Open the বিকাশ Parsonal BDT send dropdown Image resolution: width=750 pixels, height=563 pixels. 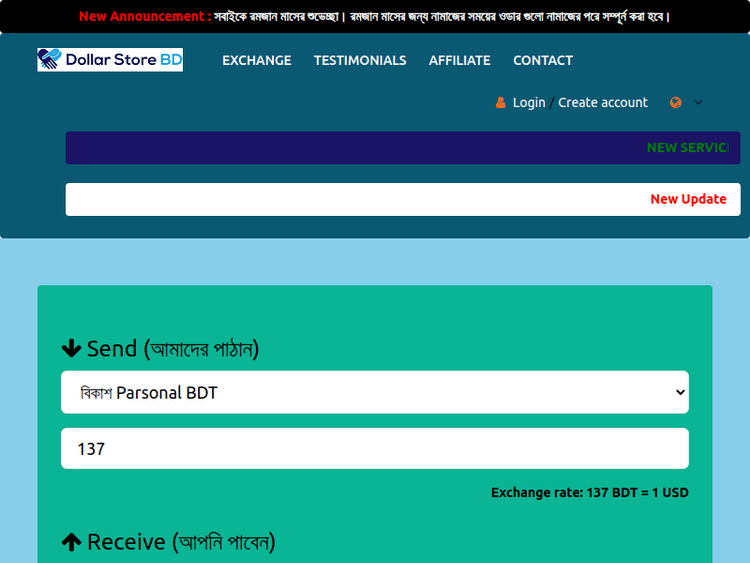click(375, 393)
